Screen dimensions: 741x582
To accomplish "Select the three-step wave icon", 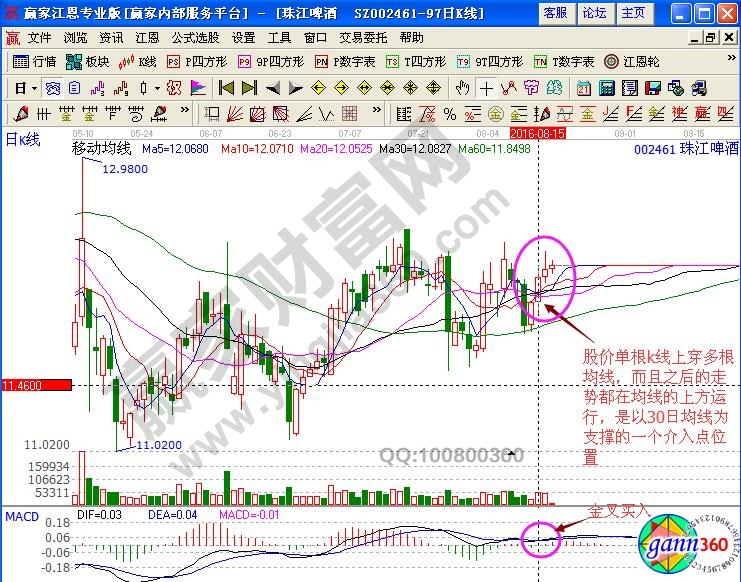I will (x=98, y=88).
